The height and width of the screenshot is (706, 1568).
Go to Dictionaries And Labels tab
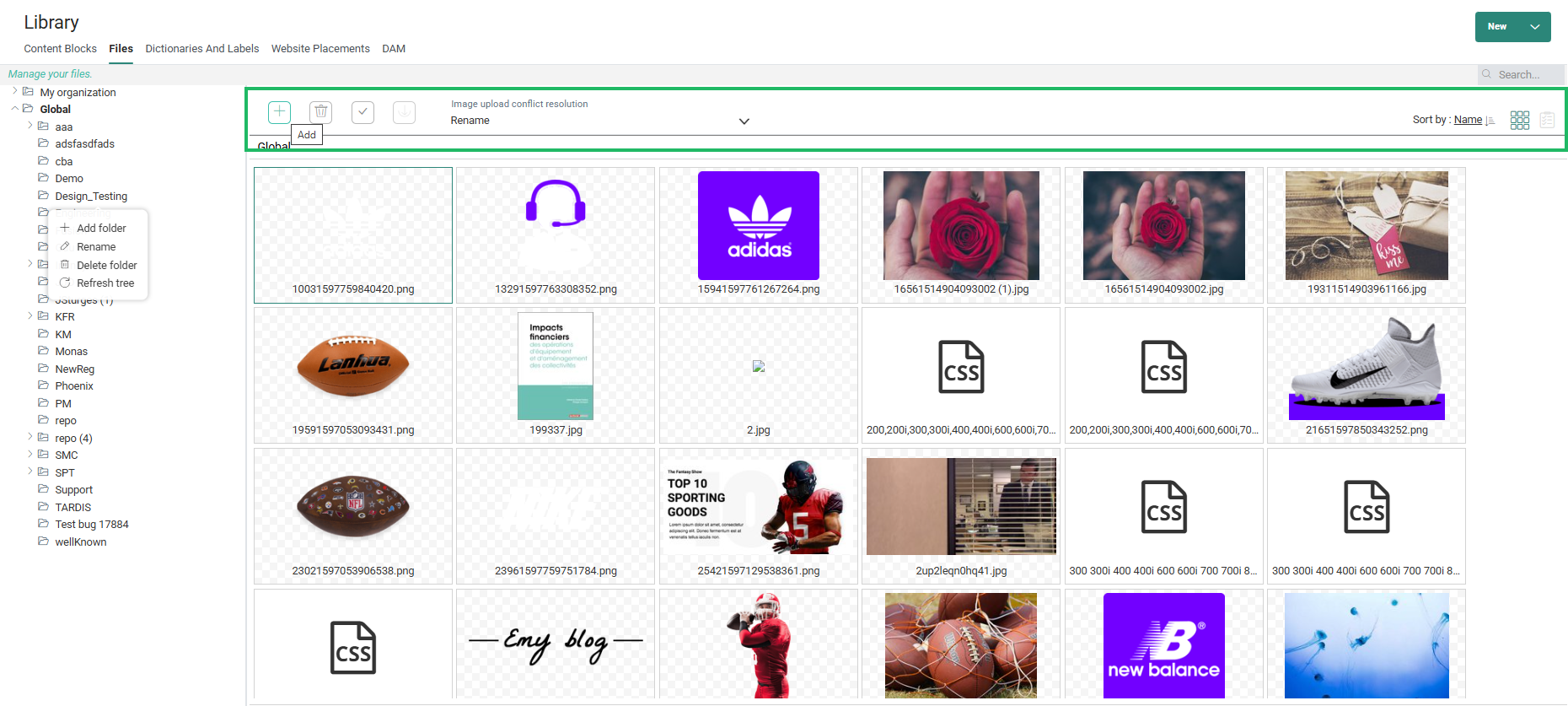click(201, 49)
